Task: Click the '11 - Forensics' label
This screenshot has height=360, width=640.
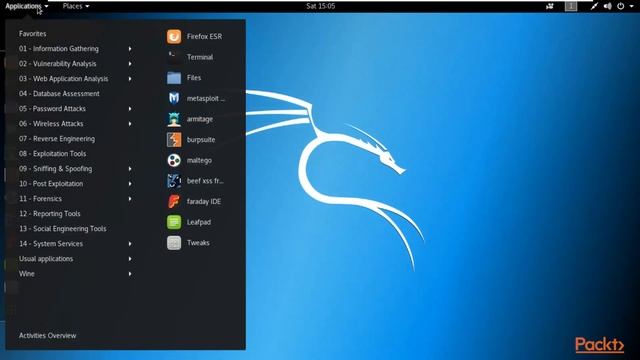Action: pos(40,199)
